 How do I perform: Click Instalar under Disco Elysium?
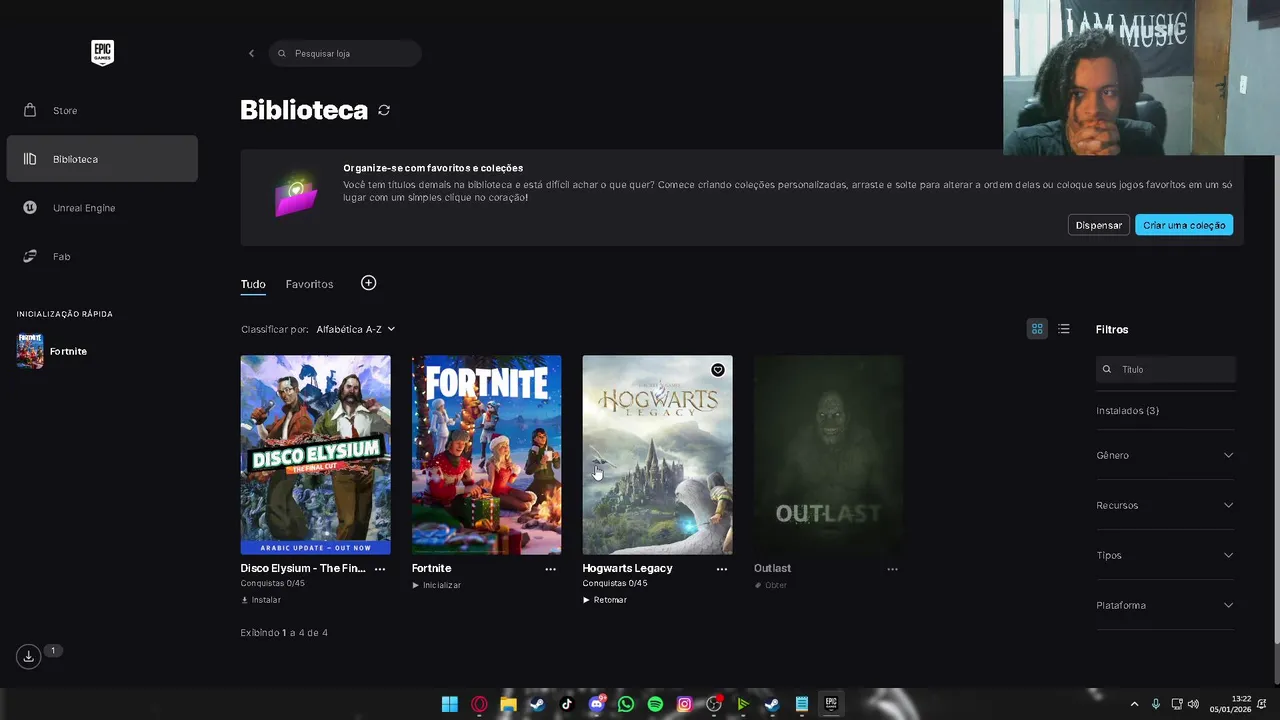point(261,600)
